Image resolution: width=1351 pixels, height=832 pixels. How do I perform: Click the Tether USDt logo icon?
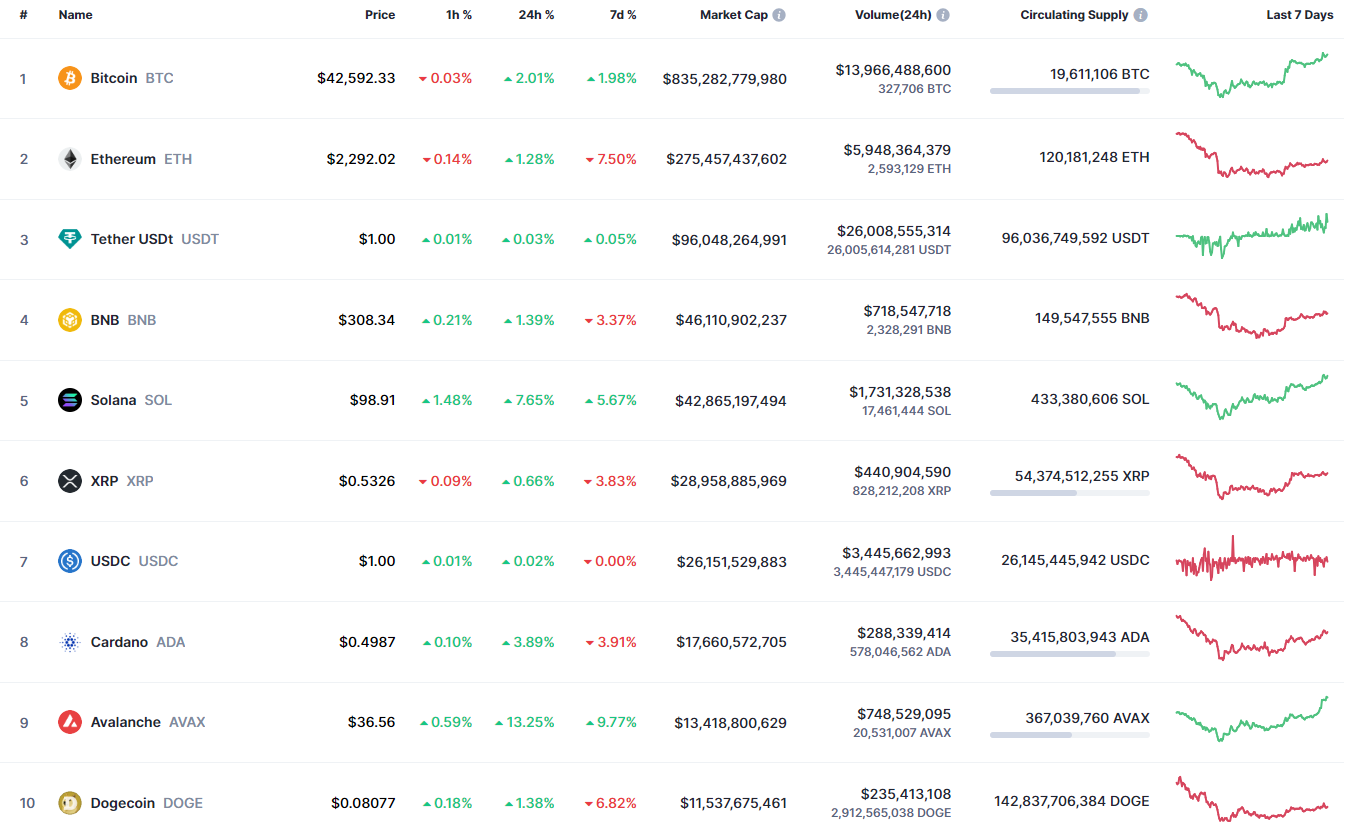point(70,239)
